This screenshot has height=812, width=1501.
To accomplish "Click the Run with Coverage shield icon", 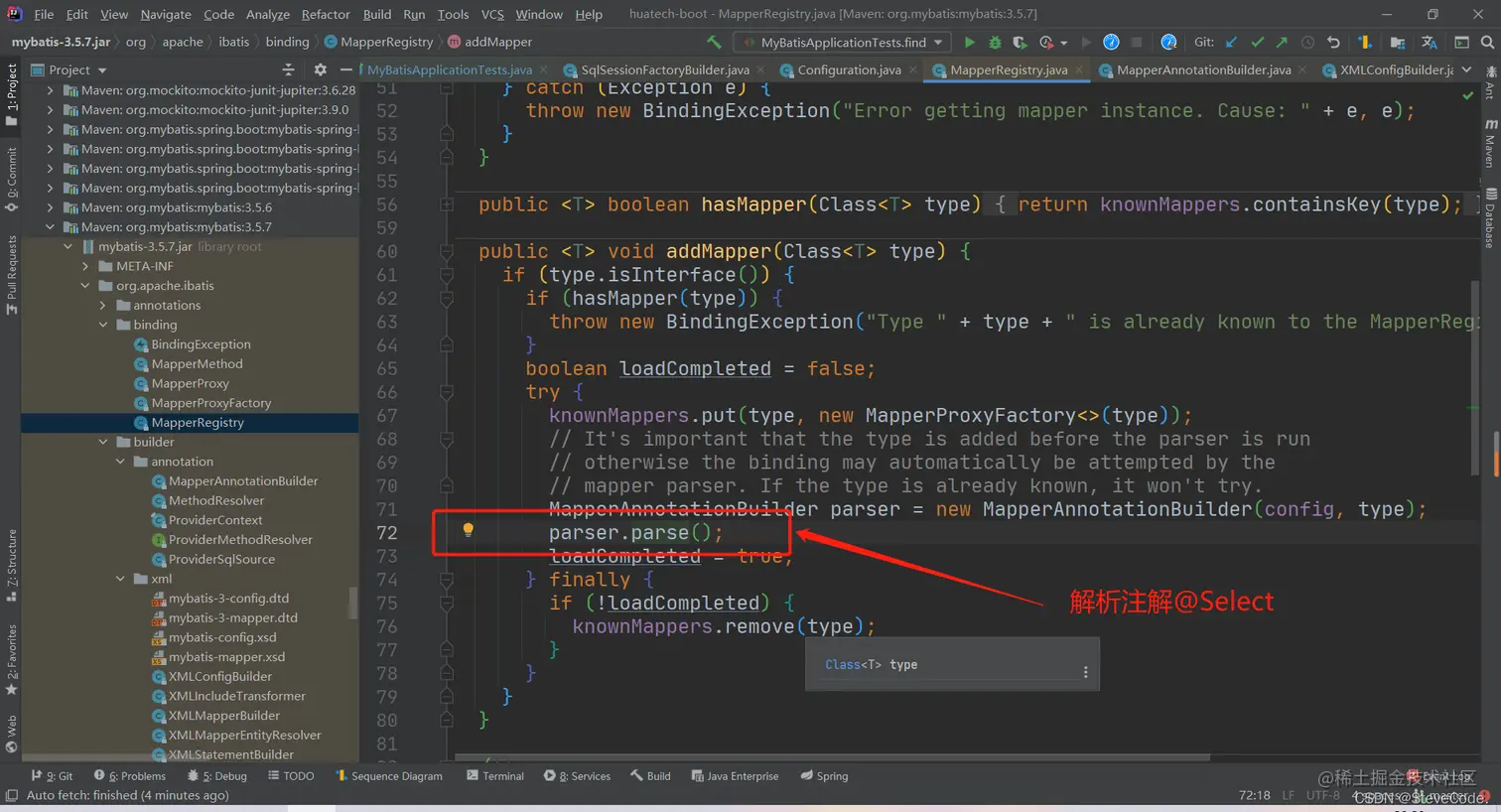I will point(1020,42).
